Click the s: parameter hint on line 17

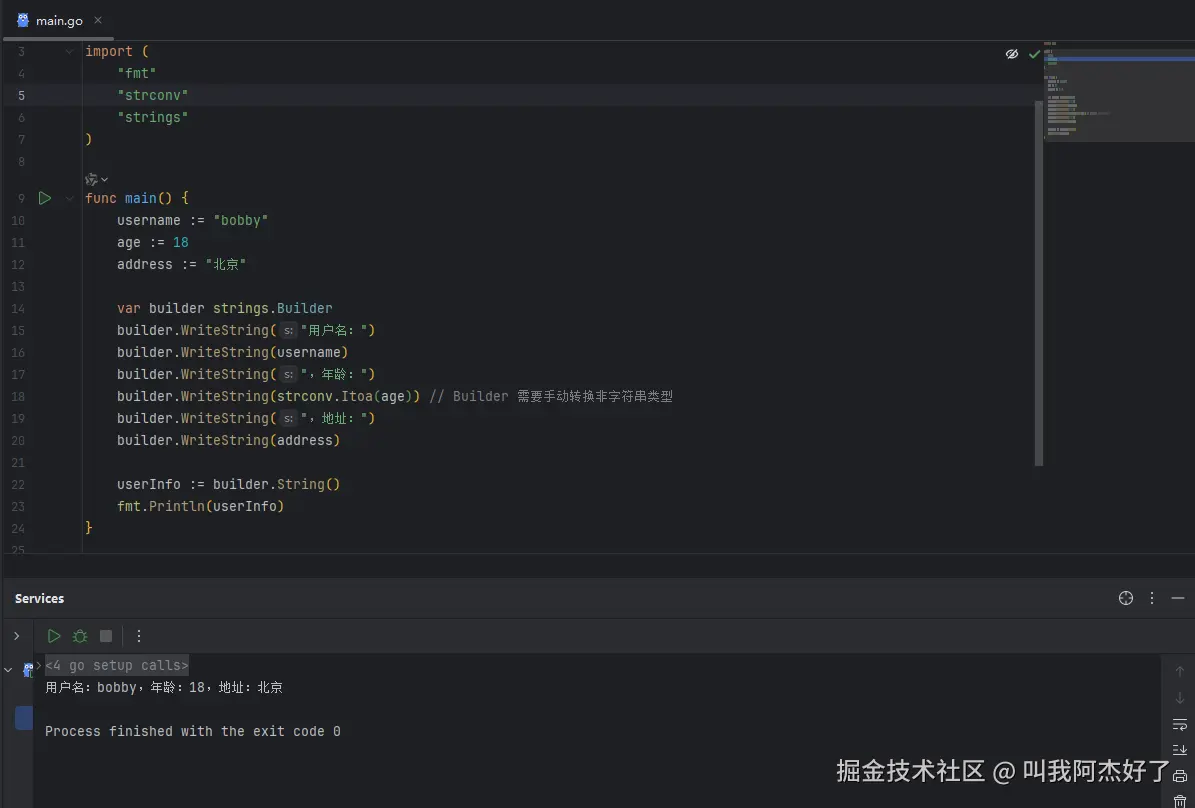288,374
